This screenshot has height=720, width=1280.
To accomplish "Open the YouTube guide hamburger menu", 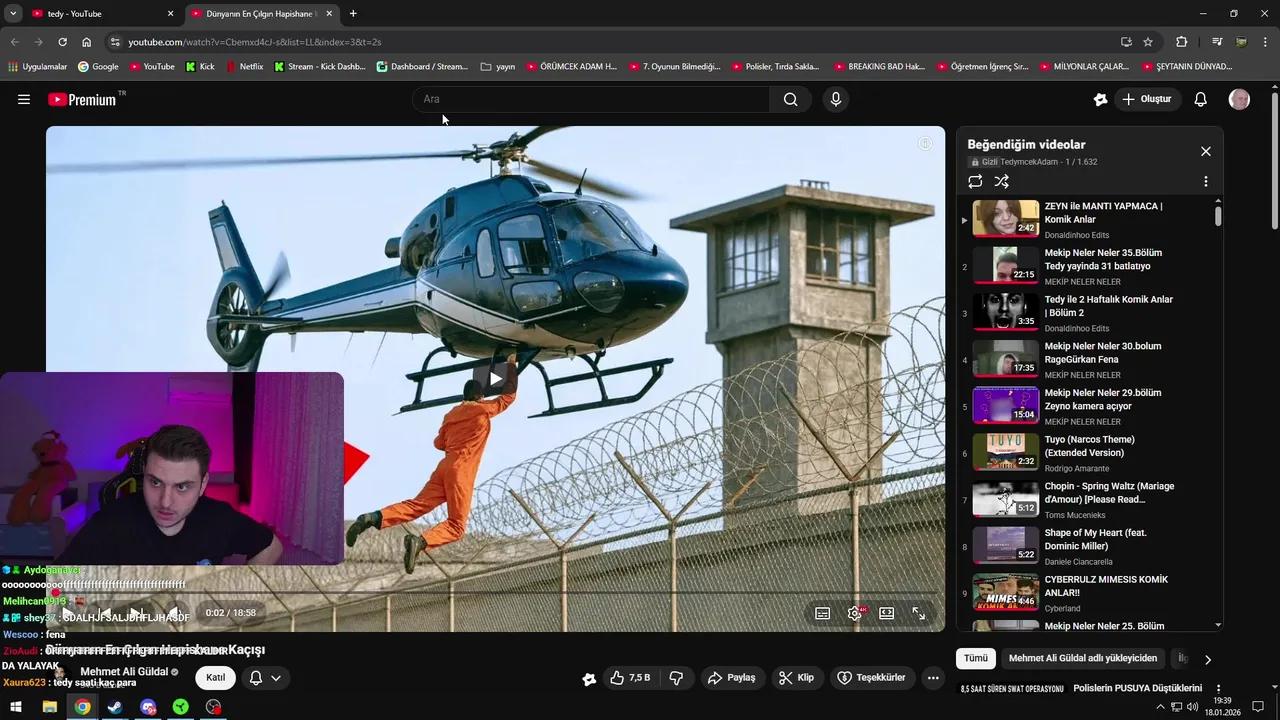I will point(24,99).
